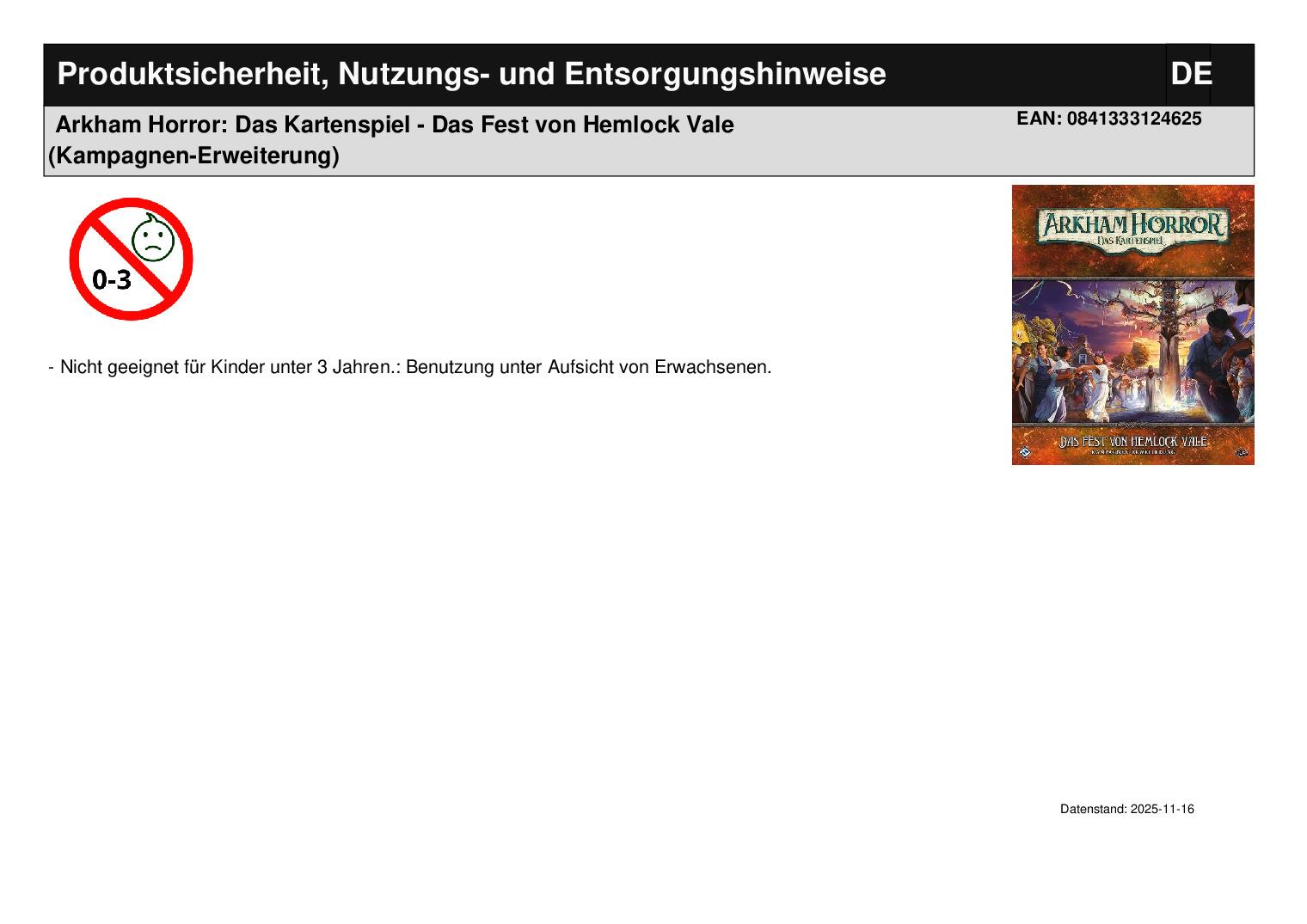Select the DE language box in header
The width and height of the screenshot is (1307, 924).
pos(1189,75)
